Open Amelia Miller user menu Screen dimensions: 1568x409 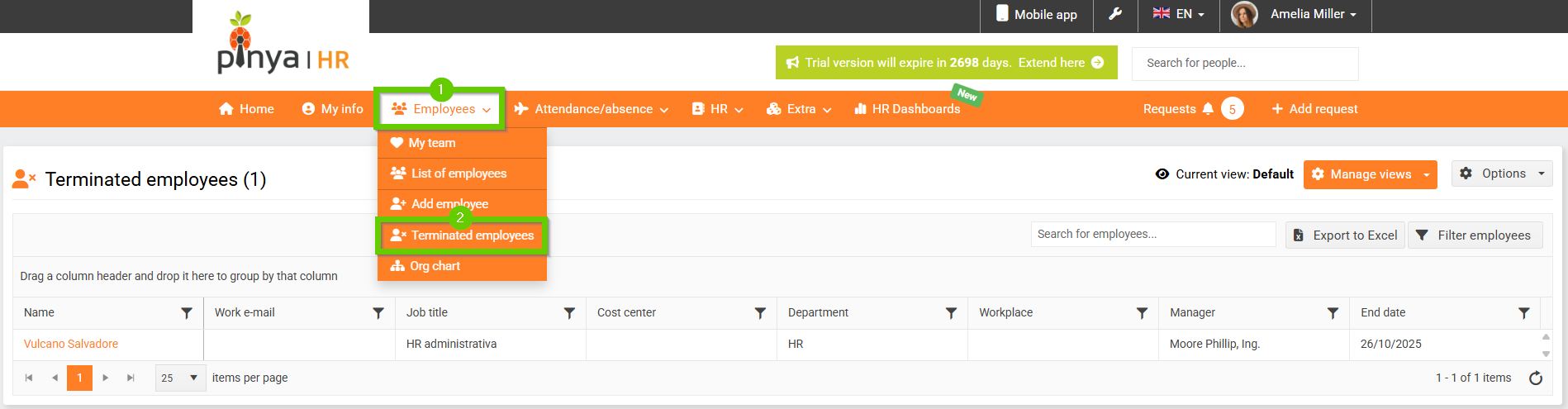pos(1313,14)
